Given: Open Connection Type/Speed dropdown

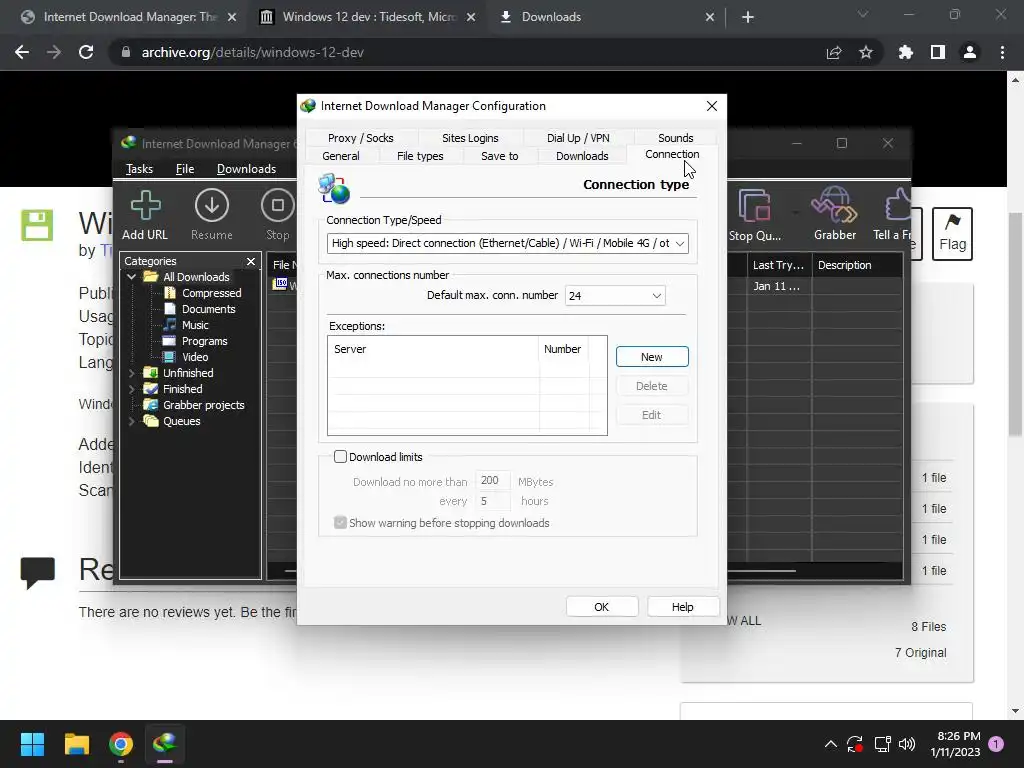Looking at the screenshot, I should [x=507, y=243].
